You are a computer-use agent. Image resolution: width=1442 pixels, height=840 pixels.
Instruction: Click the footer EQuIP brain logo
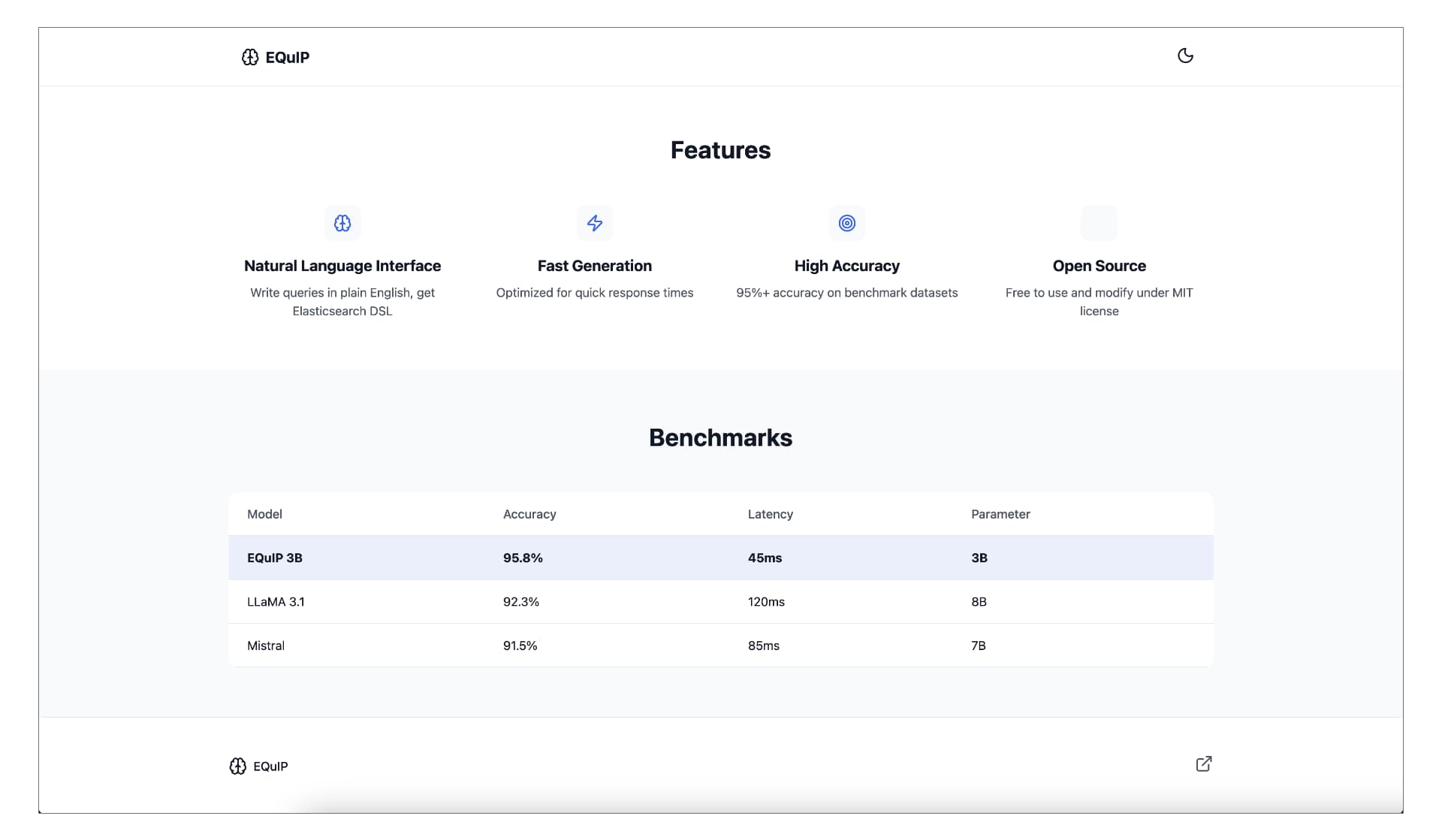(x=238, y=766)
